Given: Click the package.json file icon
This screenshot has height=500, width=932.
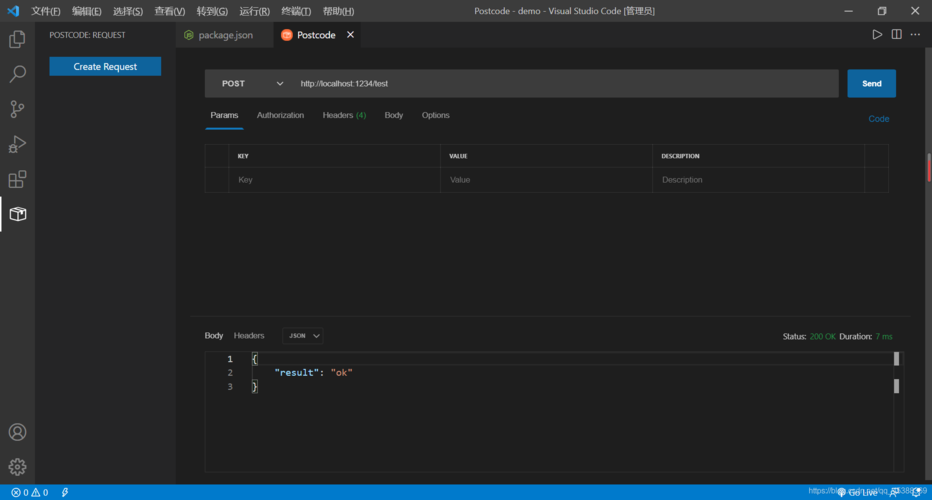Looking at the screenshot, I should [x=188, y=35].
